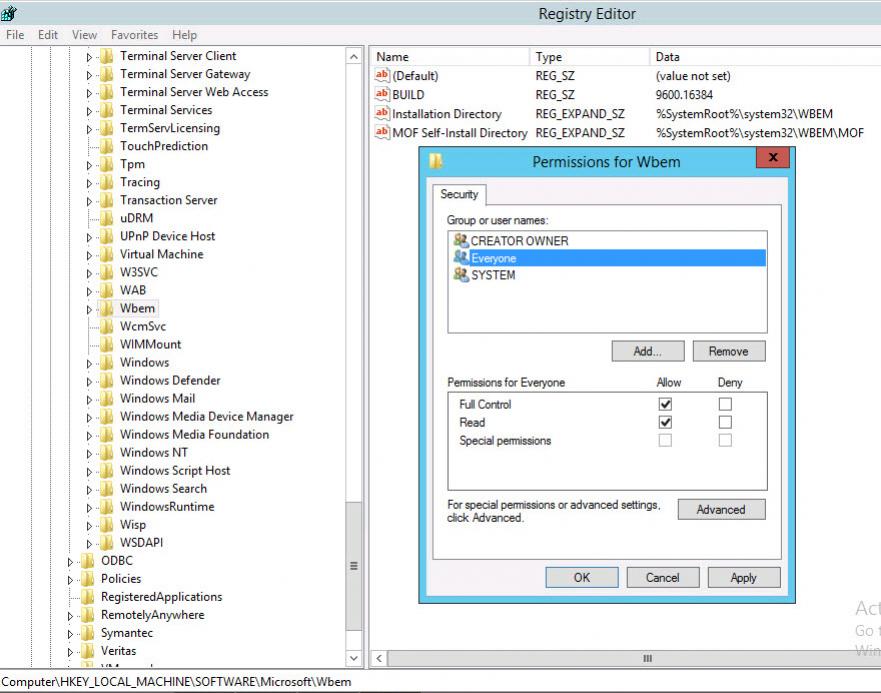
Task: Expand the Windows Search key
Action: point(89,490)
